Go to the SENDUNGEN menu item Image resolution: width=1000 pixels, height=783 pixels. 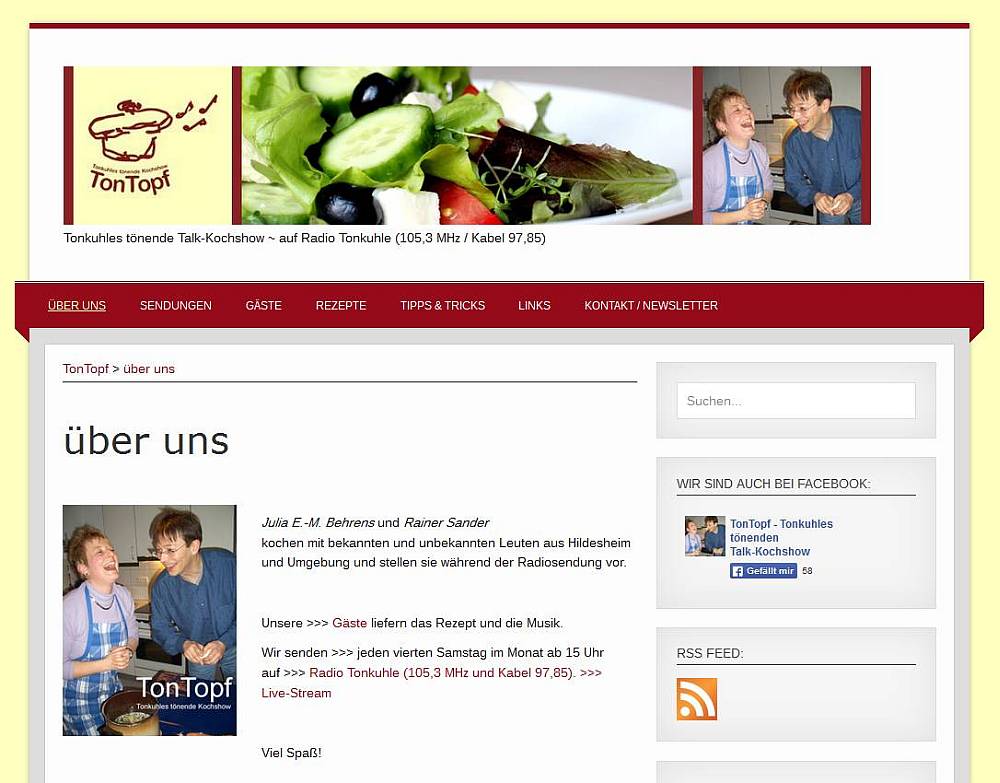coord(175,305)
